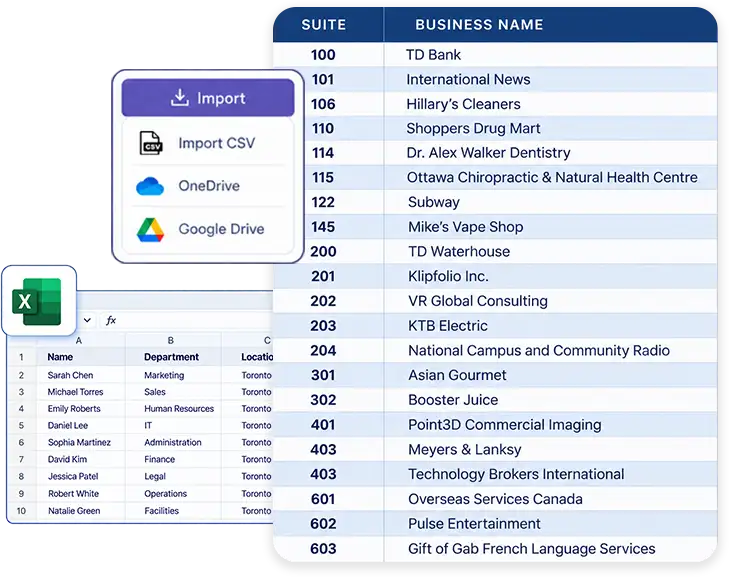The image size is (729, 577).
Task: Click the Finance cell
Action: click(x=173, y=459)
